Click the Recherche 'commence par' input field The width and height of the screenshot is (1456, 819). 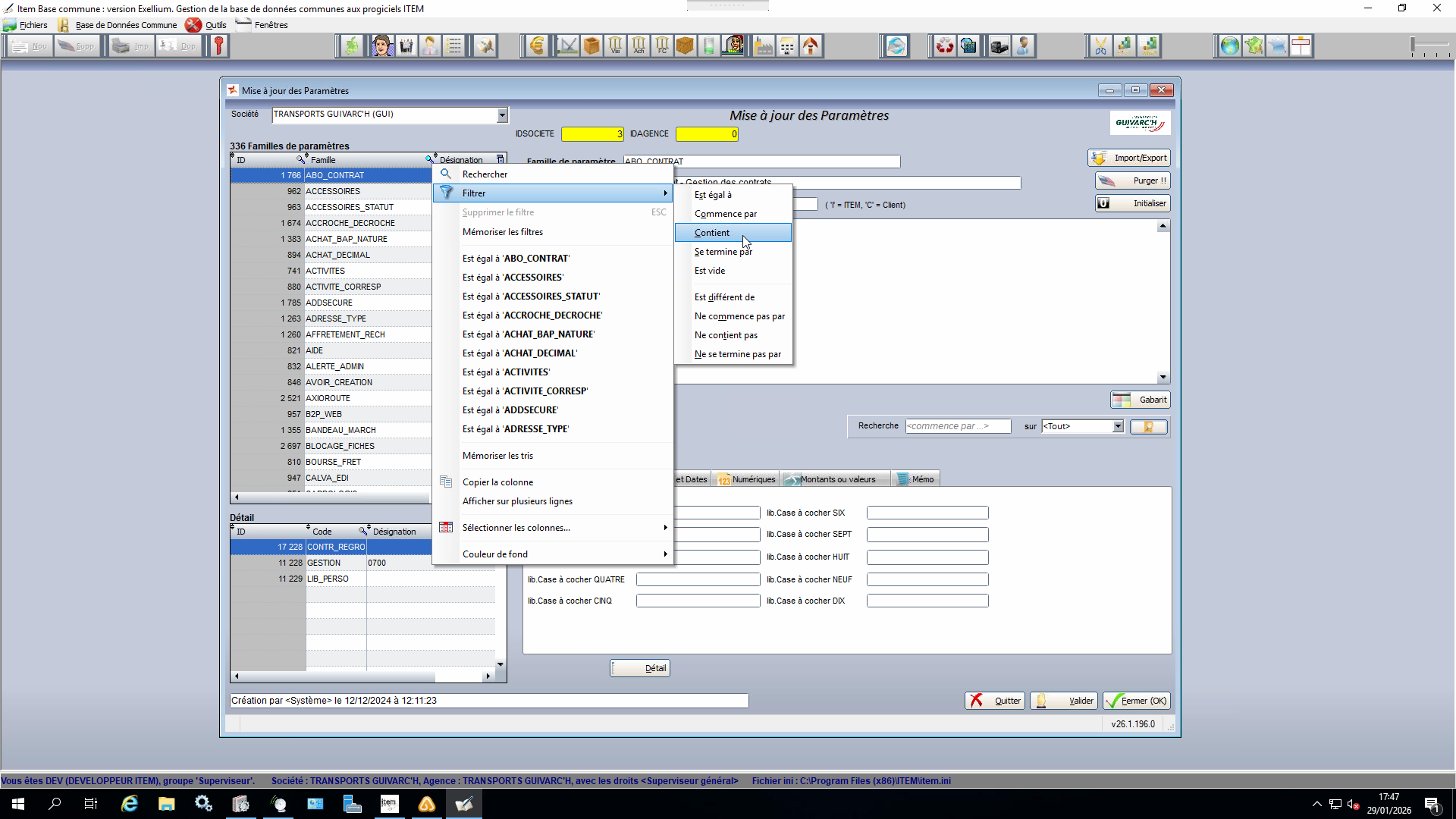click(958, 426)
